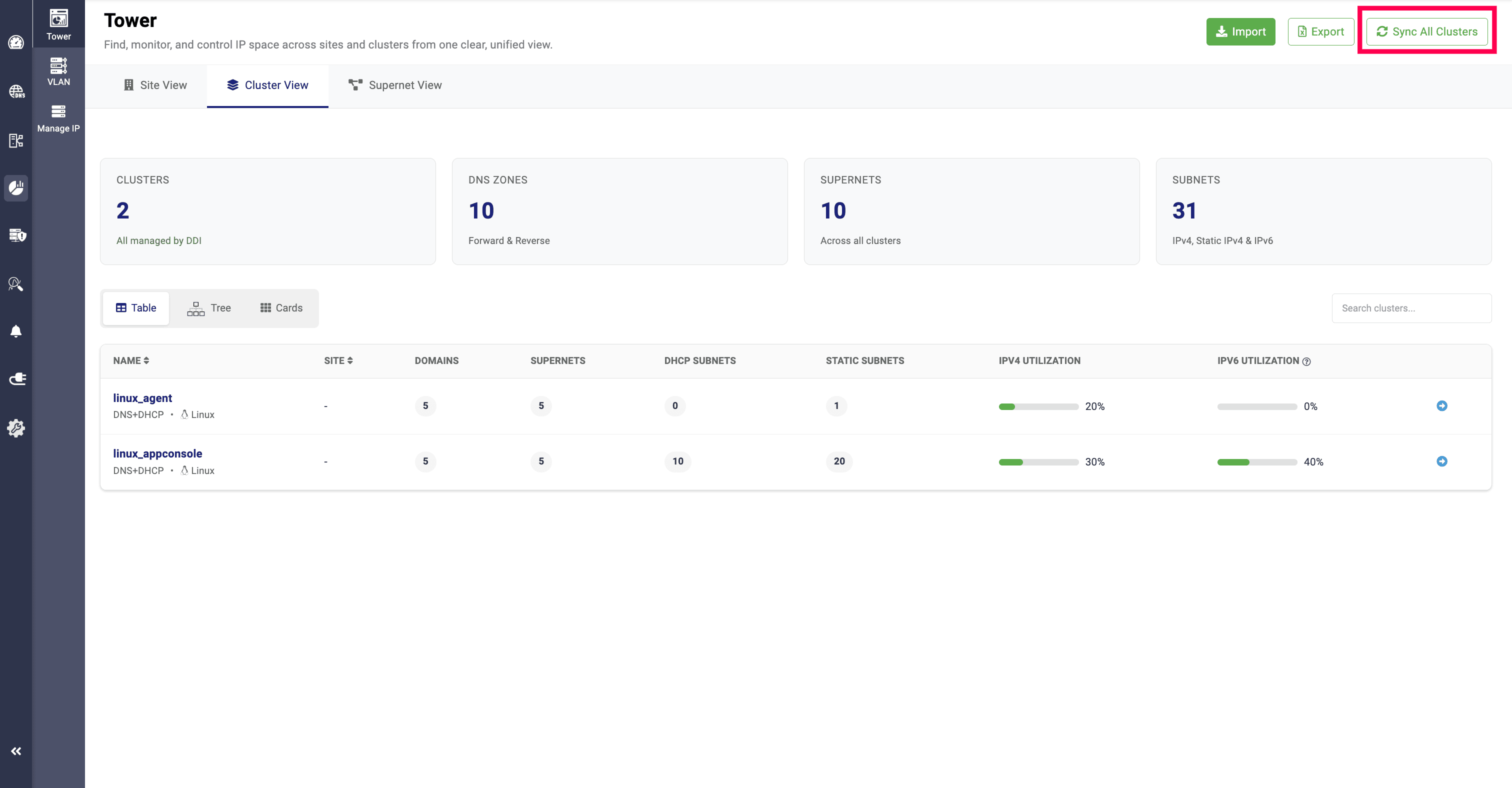Open the notifications bell icon
1512x788 pixels.
coord(16,331)
